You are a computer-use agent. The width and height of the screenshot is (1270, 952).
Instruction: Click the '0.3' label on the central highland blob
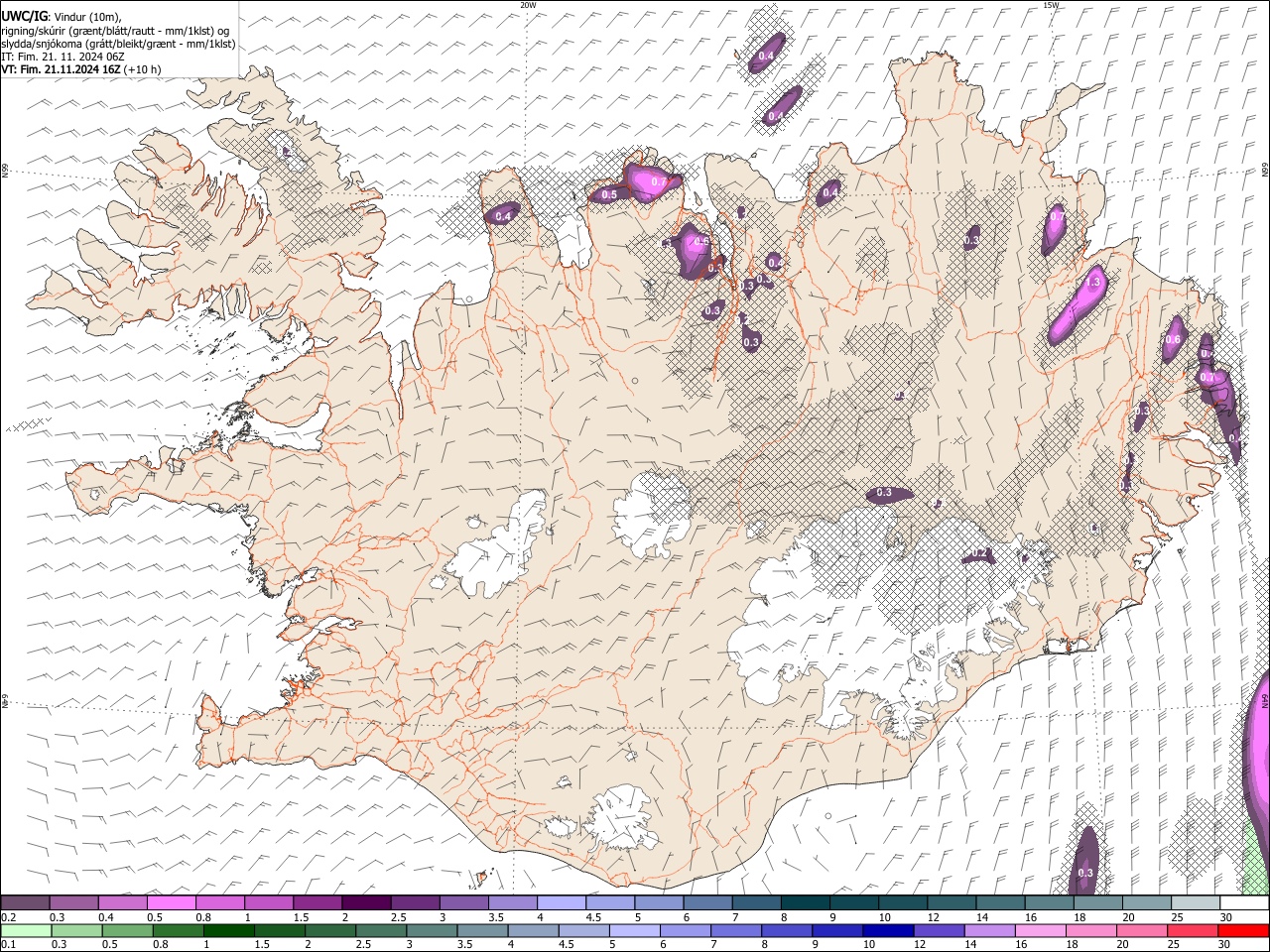pos(884,493)
